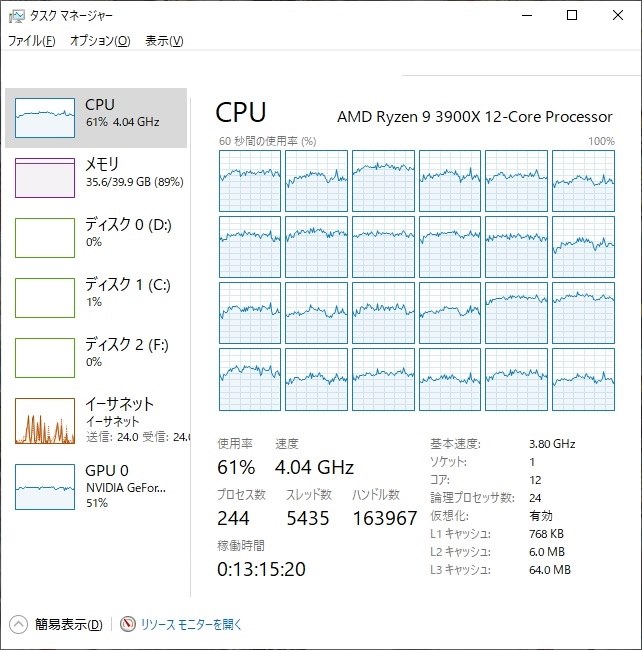The image size is (642, 650).
Task: Open the オプション(O) menu
Action: (100, 41)
